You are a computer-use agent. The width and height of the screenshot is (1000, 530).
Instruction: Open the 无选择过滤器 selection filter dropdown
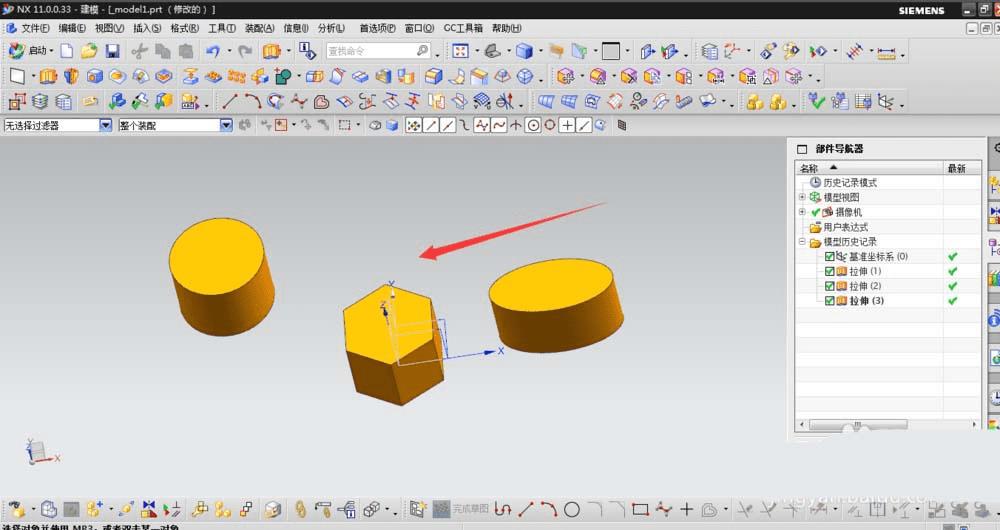click(x=106, y=125)
